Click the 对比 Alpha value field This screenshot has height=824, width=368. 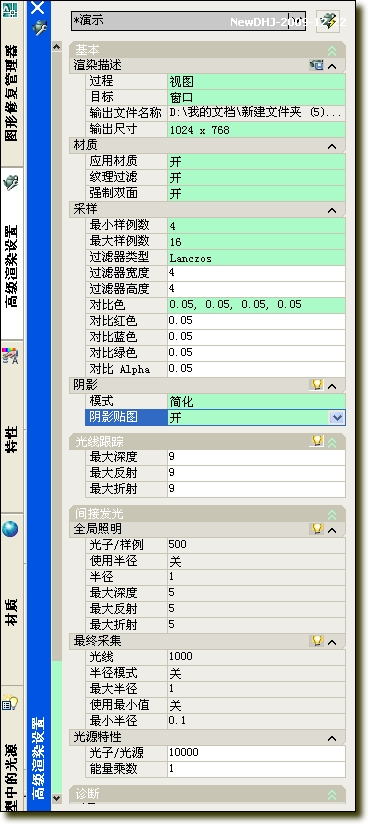click(x=257, y=369)
